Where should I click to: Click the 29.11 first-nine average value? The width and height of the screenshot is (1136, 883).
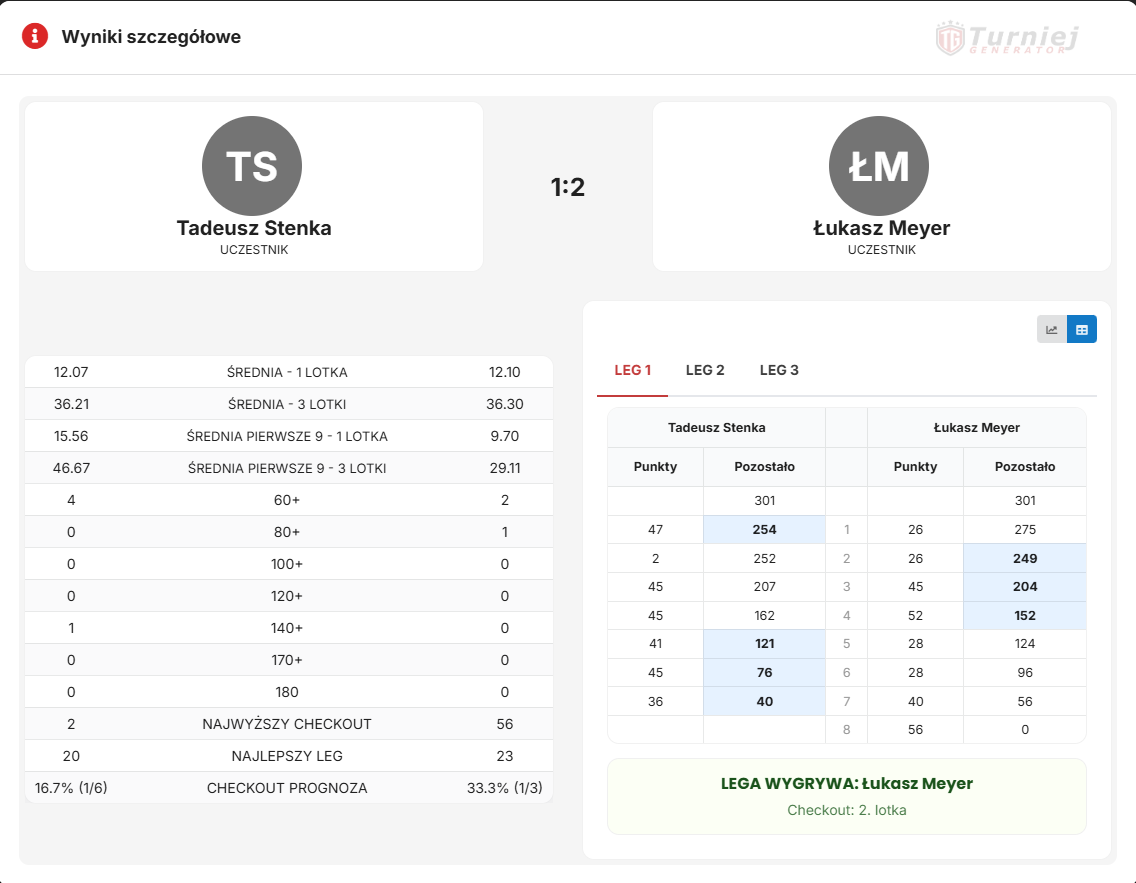coord(505,468)
